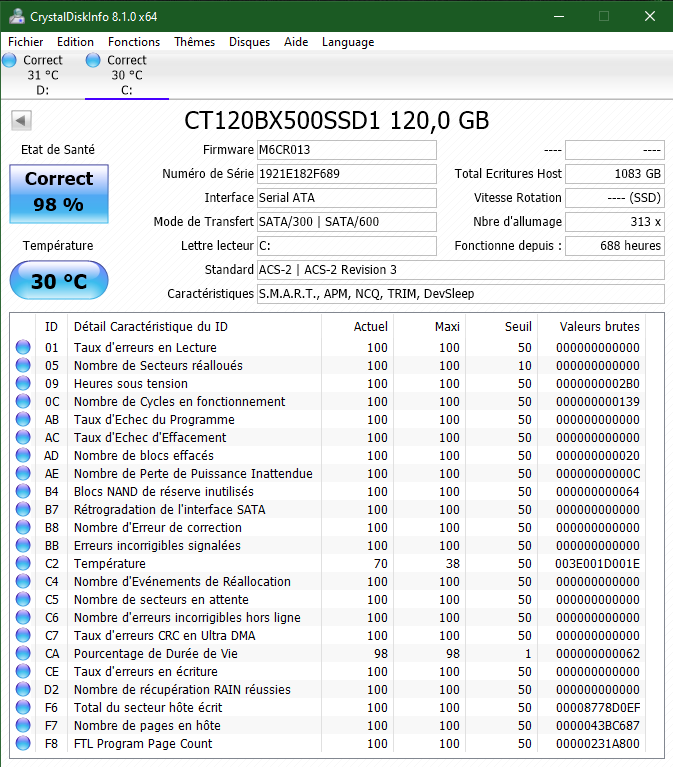The height and width of the screenshot is (767, 673).
Task: Click the Interface field Serial ATA
Action: [x=347, y=198]
